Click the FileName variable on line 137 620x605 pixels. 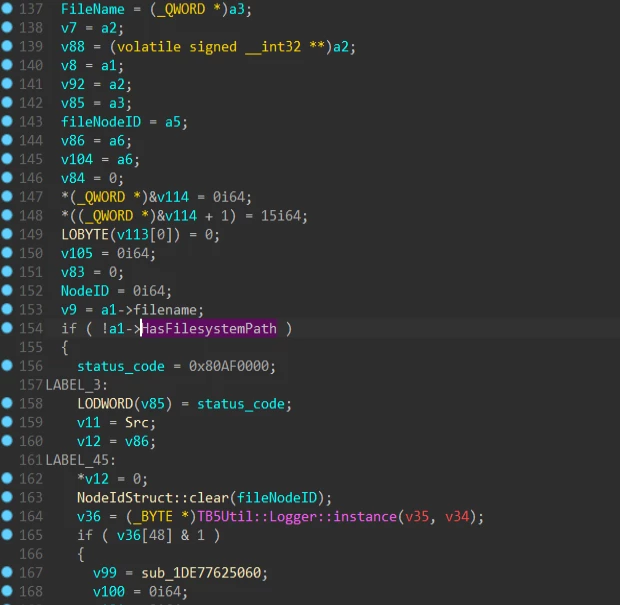click(93, 9)
